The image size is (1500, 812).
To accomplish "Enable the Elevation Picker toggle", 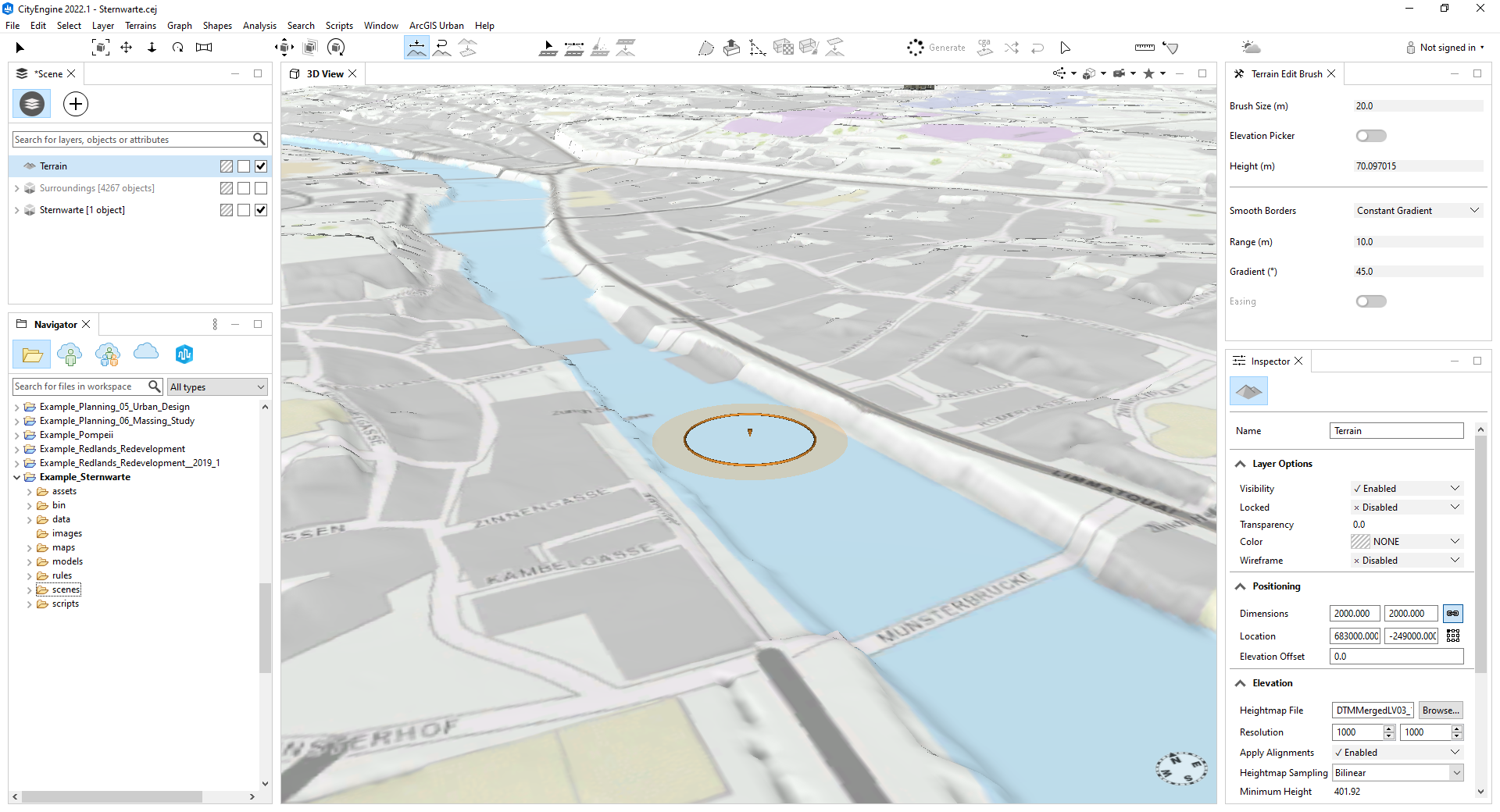I will click(1371, 135).
